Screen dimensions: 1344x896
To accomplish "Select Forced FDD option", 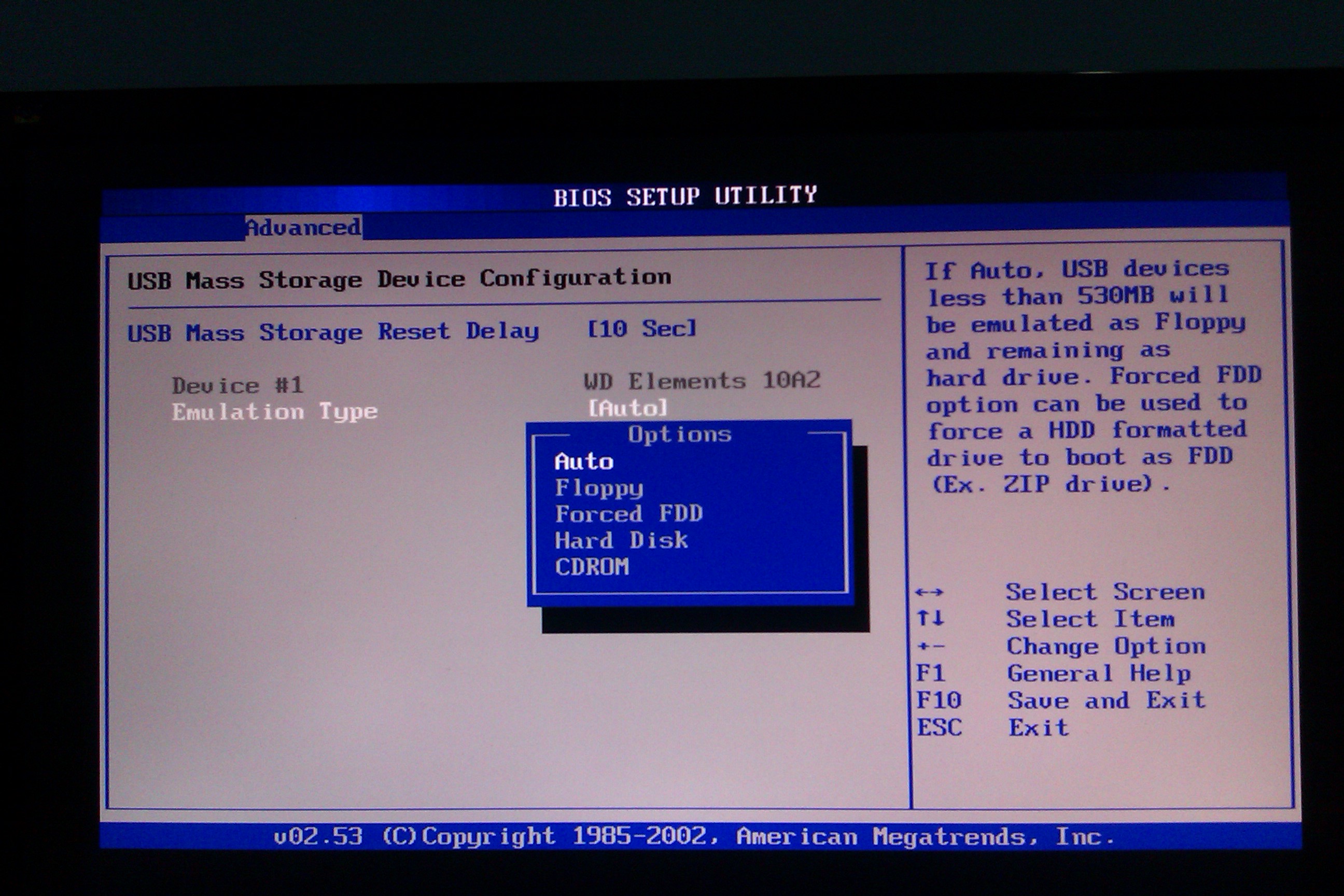I will 628,514.
